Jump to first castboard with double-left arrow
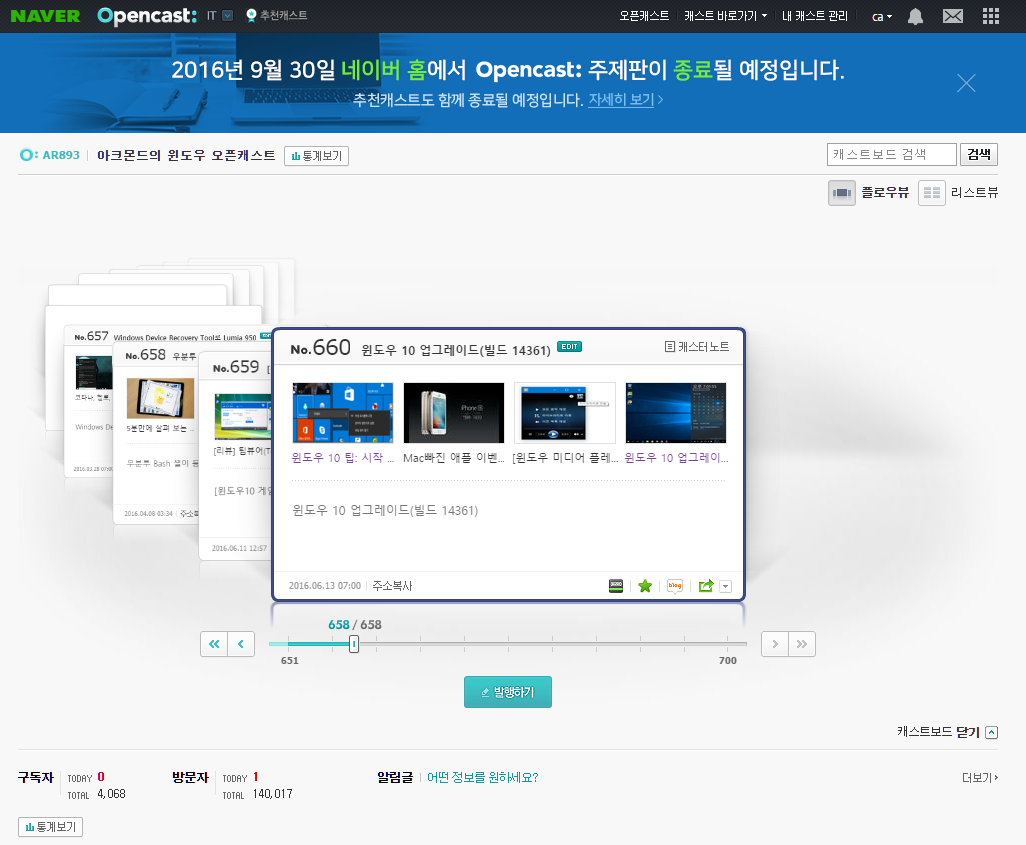This screenshot has height=845, width=1026. [214, 644]
